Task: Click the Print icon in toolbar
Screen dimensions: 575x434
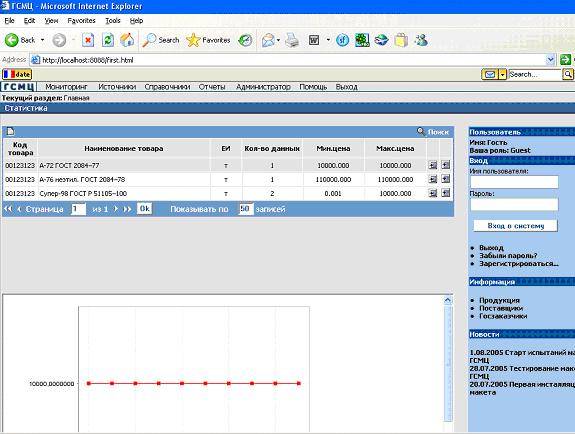Action: point(292,40)
